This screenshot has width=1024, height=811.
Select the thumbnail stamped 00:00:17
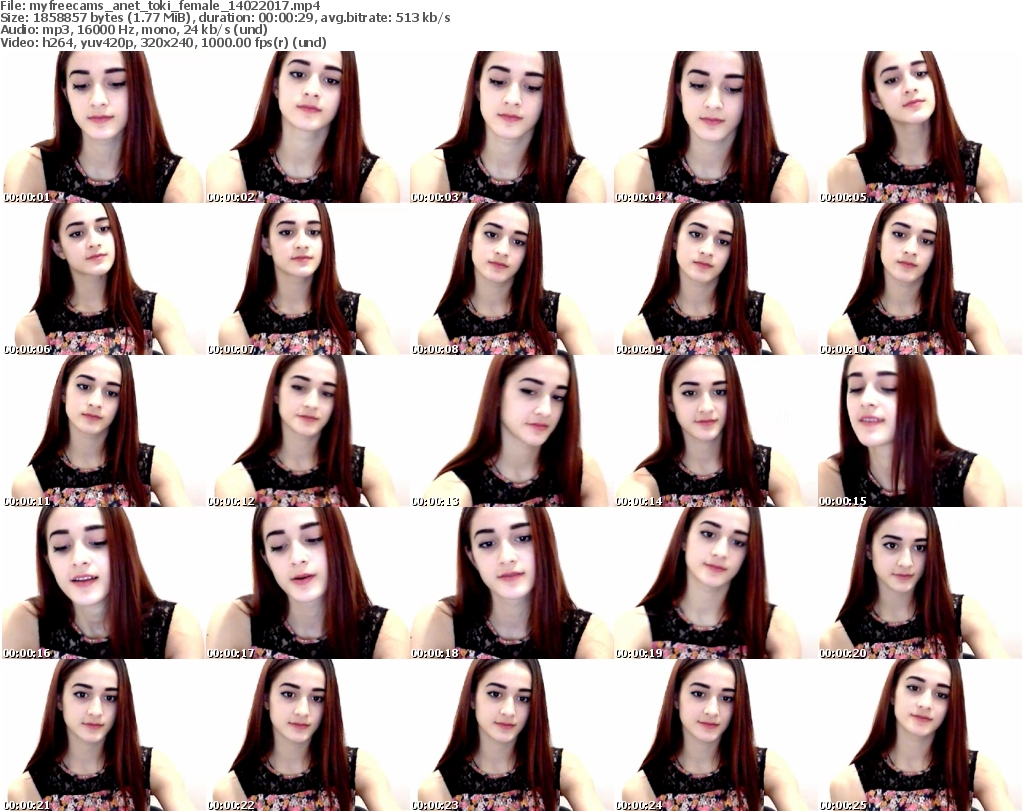point(306,583)
